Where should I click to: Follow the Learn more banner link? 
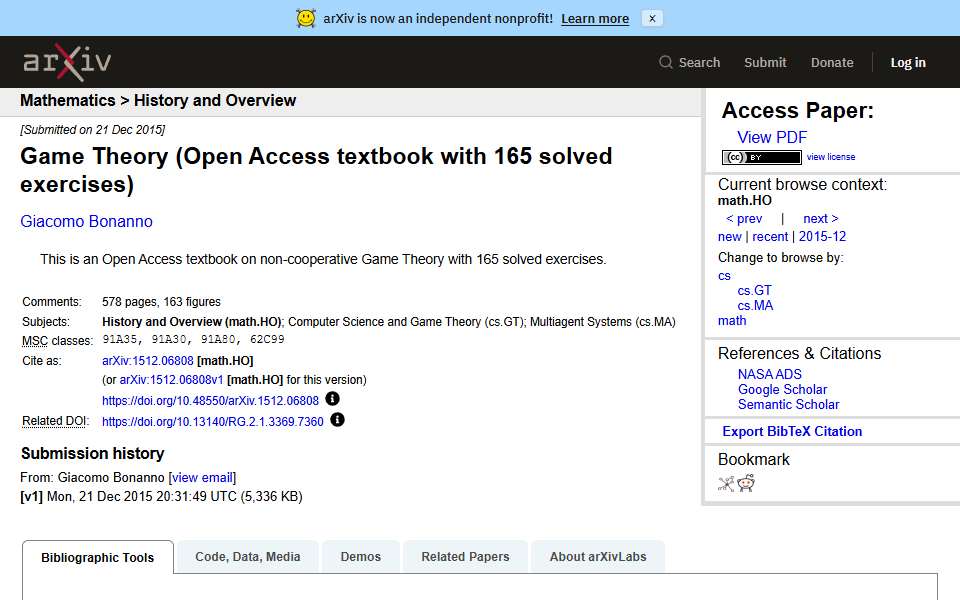595,18
